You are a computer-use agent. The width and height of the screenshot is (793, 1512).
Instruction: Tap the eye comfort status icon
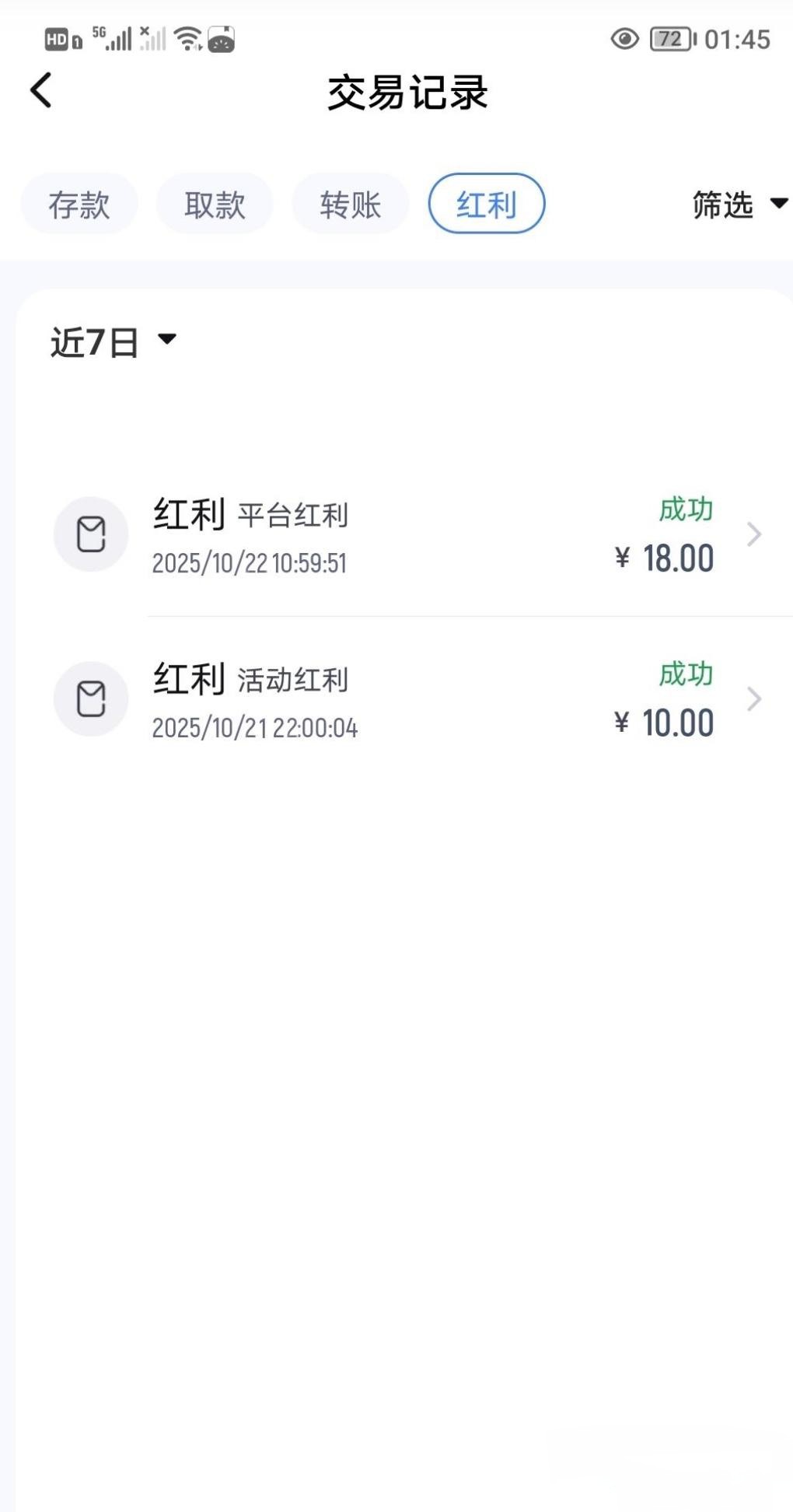tap(624, 39)
